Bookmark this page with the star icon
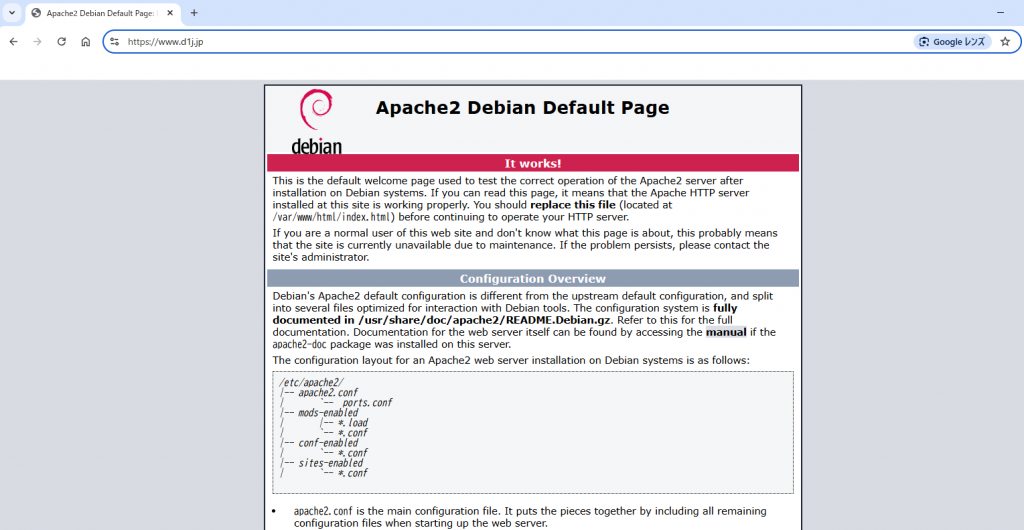This screenshot has width=1024, height=530. click(x=1005, y=42)
